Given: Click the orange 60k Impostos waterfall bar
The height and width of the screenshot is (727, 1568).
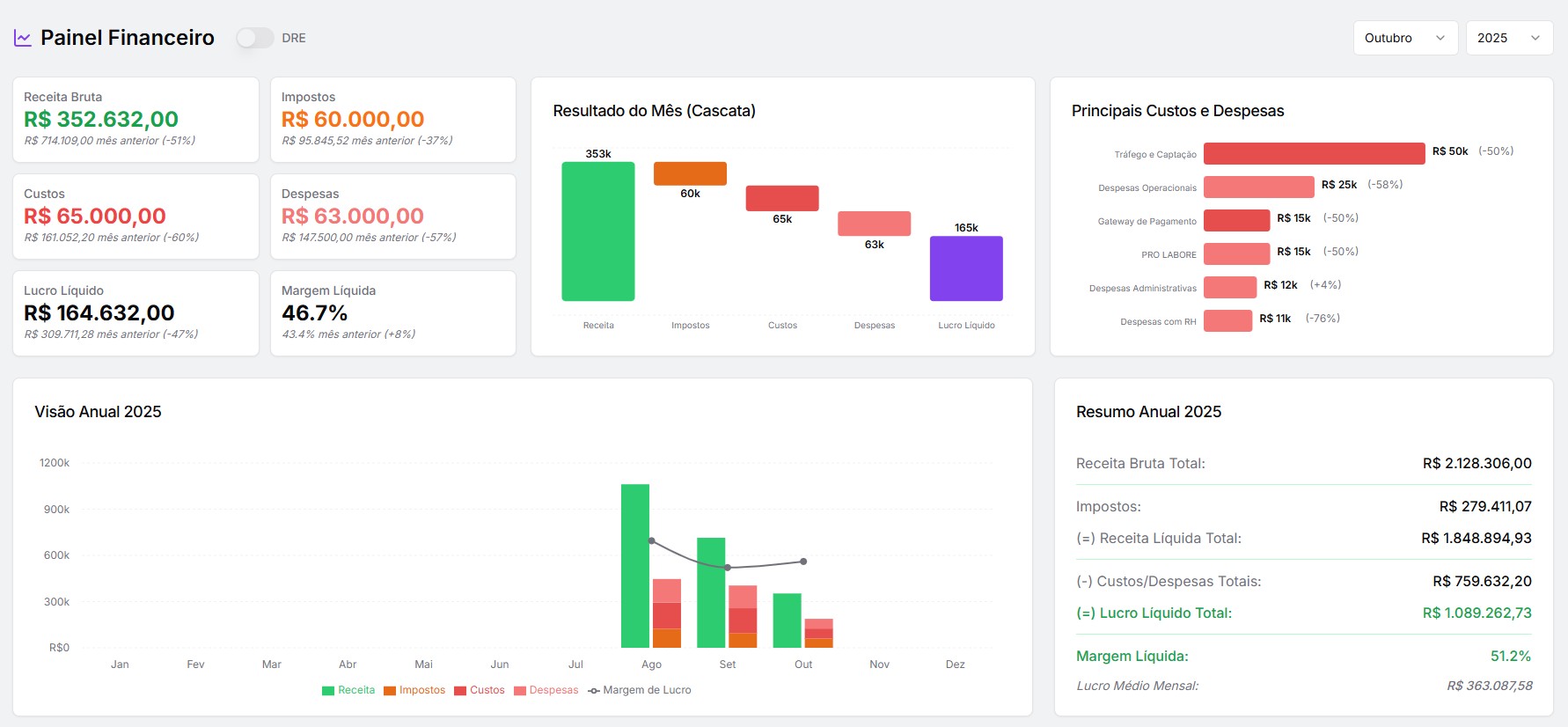Looking at the screenshot, I should coord(690,173).
